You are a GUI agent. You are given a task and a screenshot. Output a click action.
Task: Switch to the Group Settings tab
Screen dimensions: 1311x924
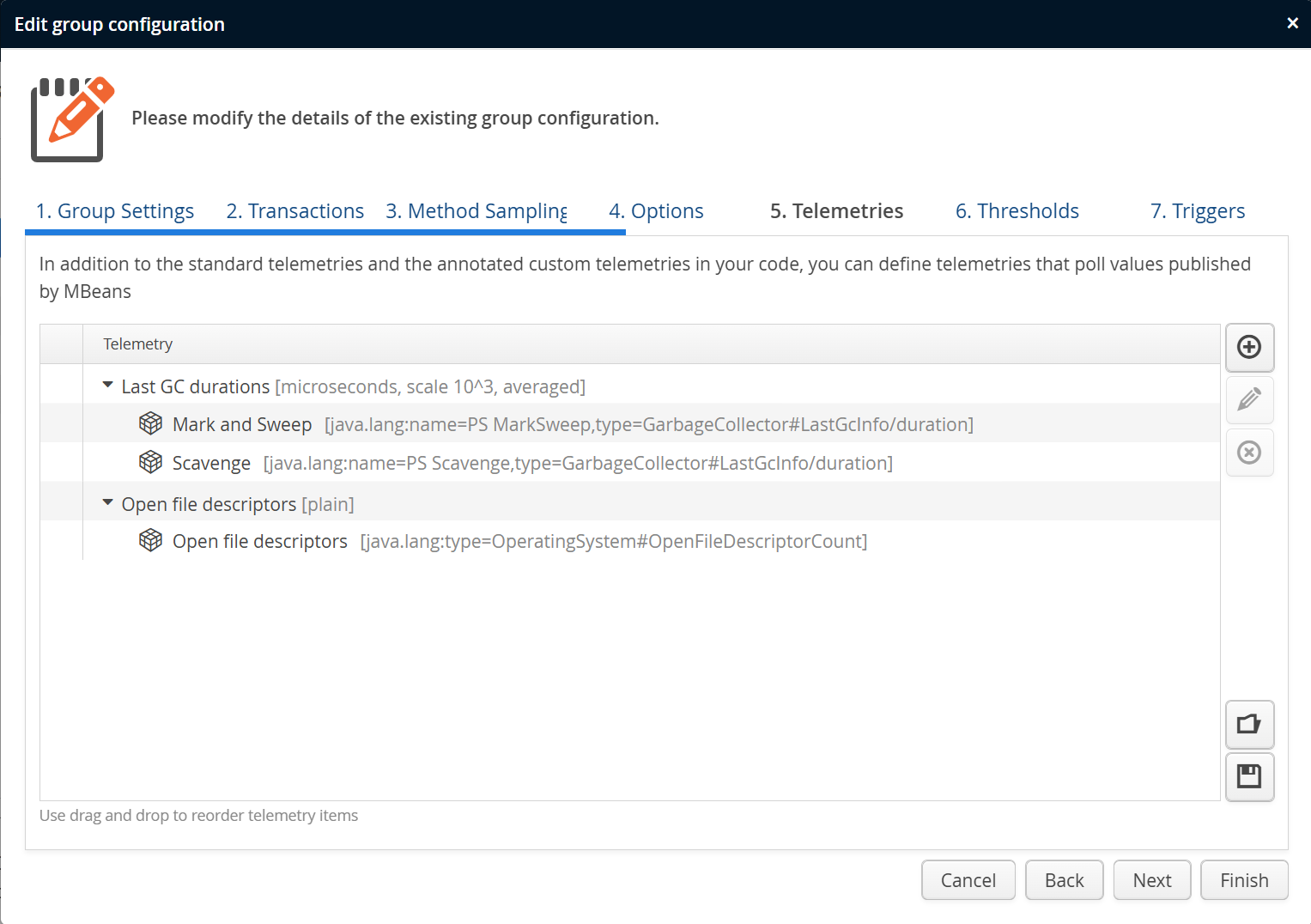point(115,211)
